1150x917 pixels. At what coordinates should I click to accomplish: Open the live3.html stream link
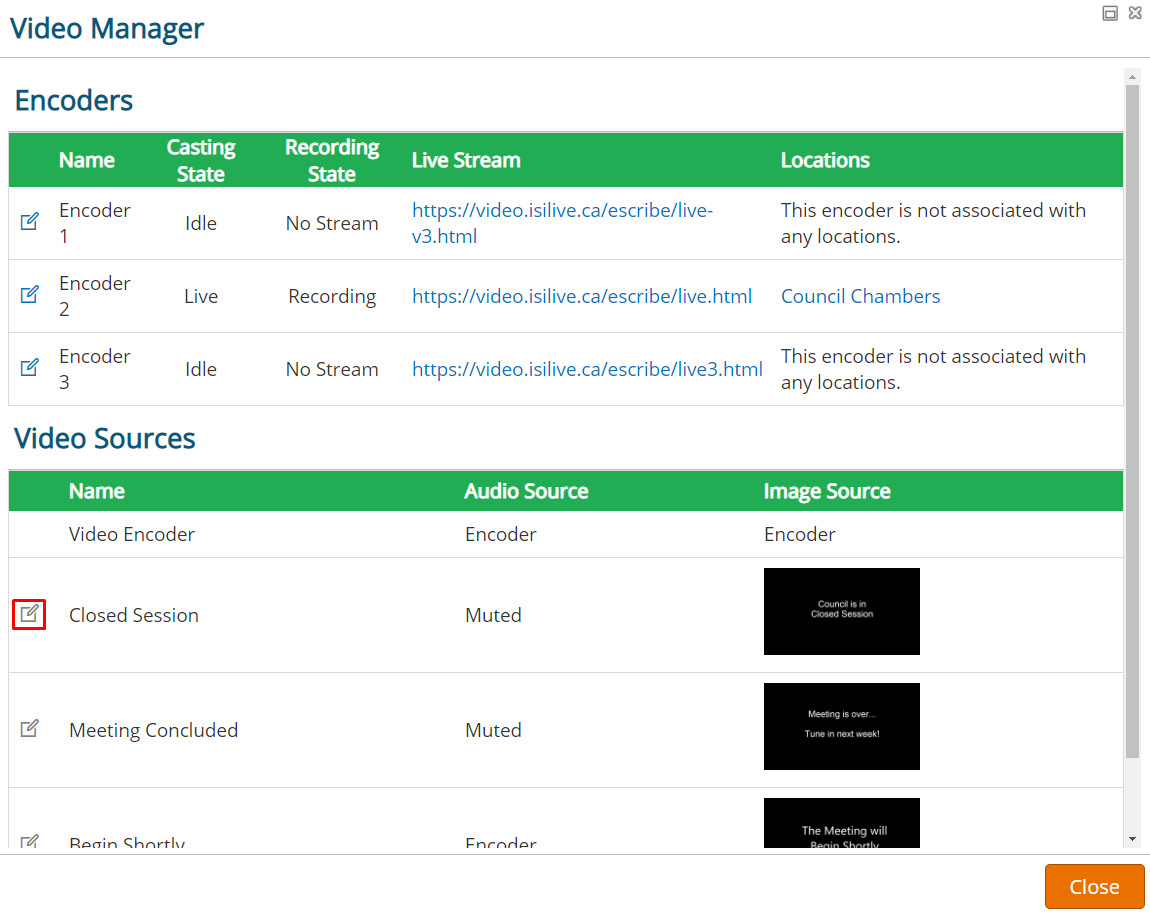(x=587, y=369)
